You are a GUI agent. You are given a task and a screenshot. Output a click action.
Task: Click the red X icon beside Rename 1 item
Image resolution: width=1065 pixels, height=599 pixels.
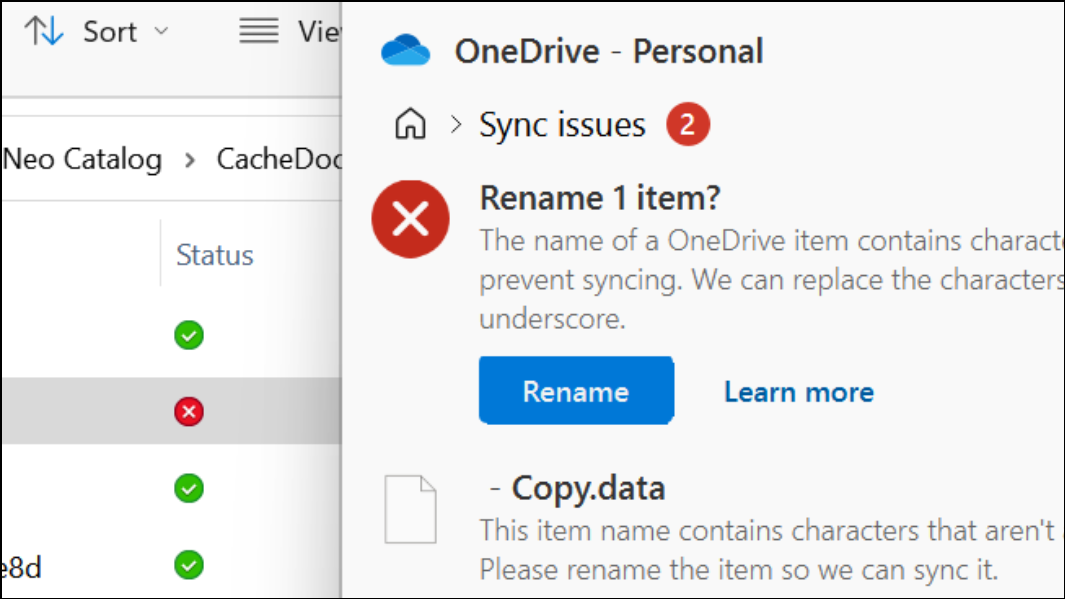pyautogui.click(x=410, y=218)
